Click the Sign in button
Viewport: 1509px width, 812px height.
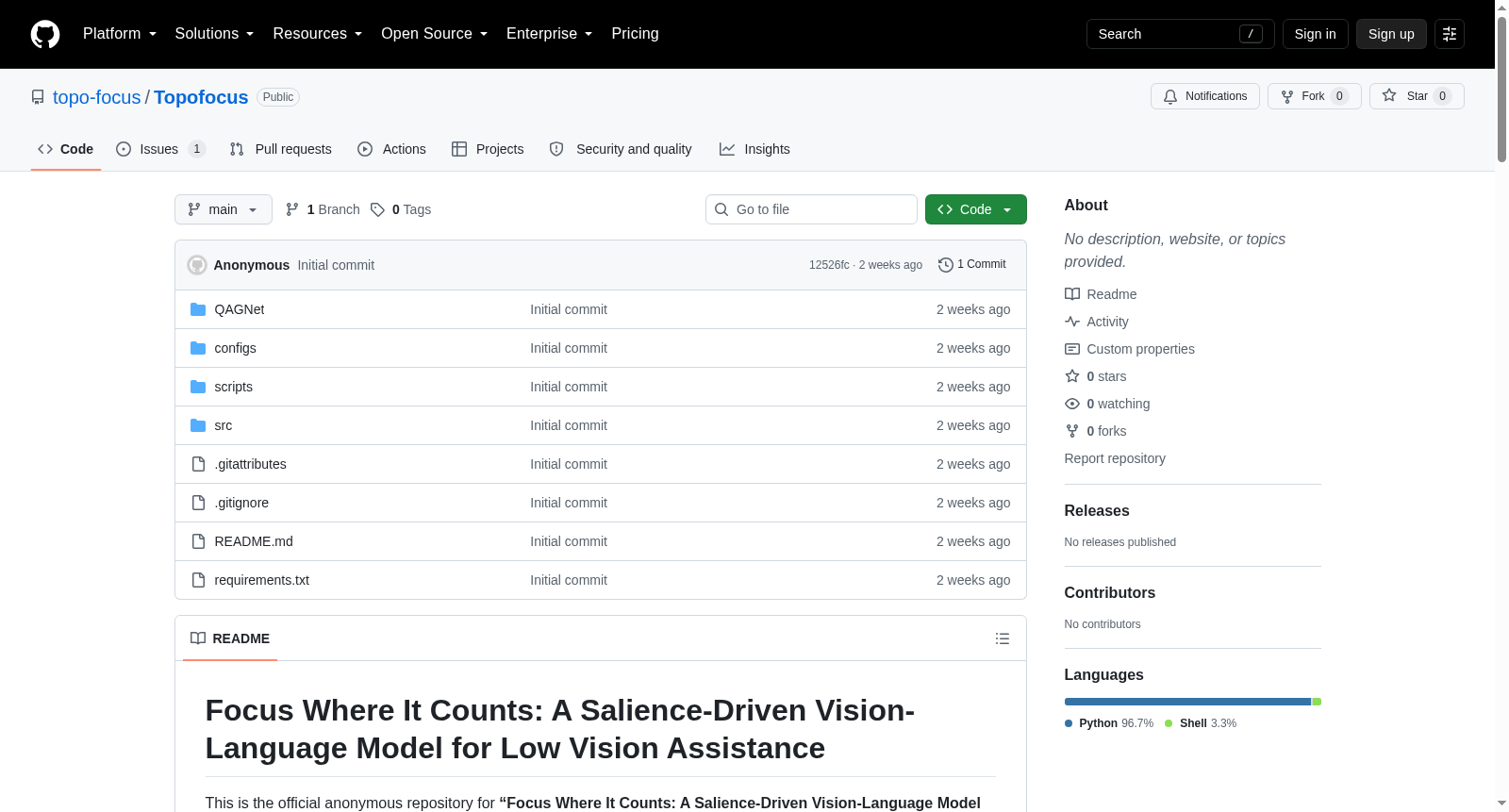[1315, 34]
